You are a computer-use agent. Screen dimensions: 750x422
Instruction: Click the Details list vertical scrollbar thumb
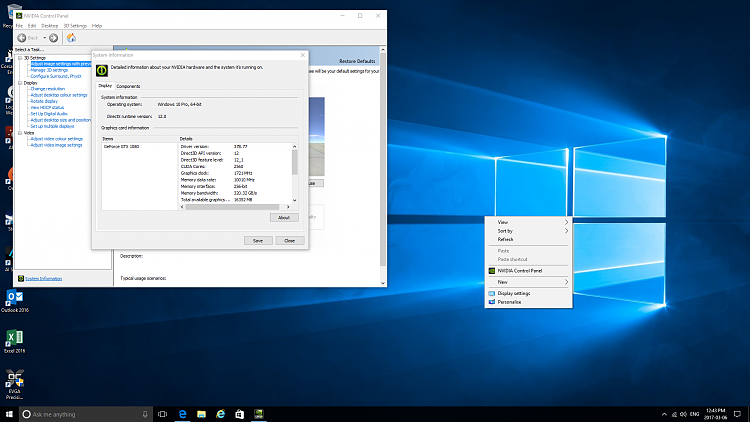295,162
